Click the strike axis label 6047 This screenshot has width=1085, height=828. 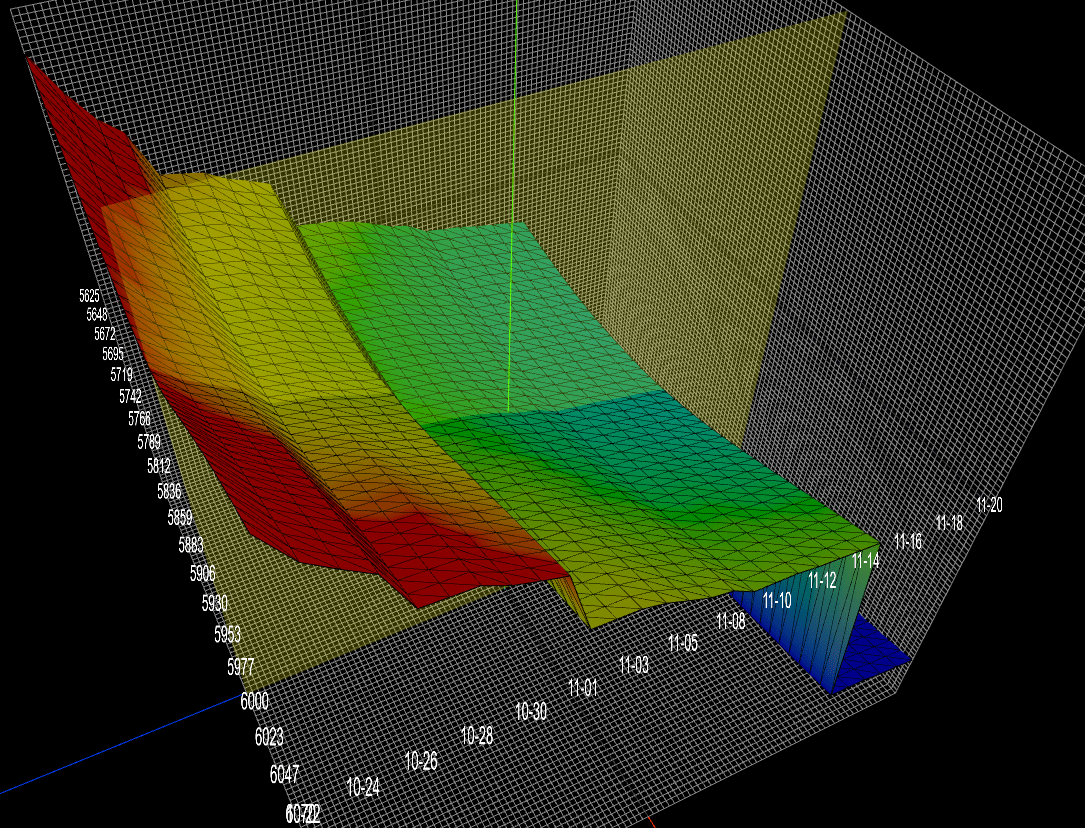point(284,774)
